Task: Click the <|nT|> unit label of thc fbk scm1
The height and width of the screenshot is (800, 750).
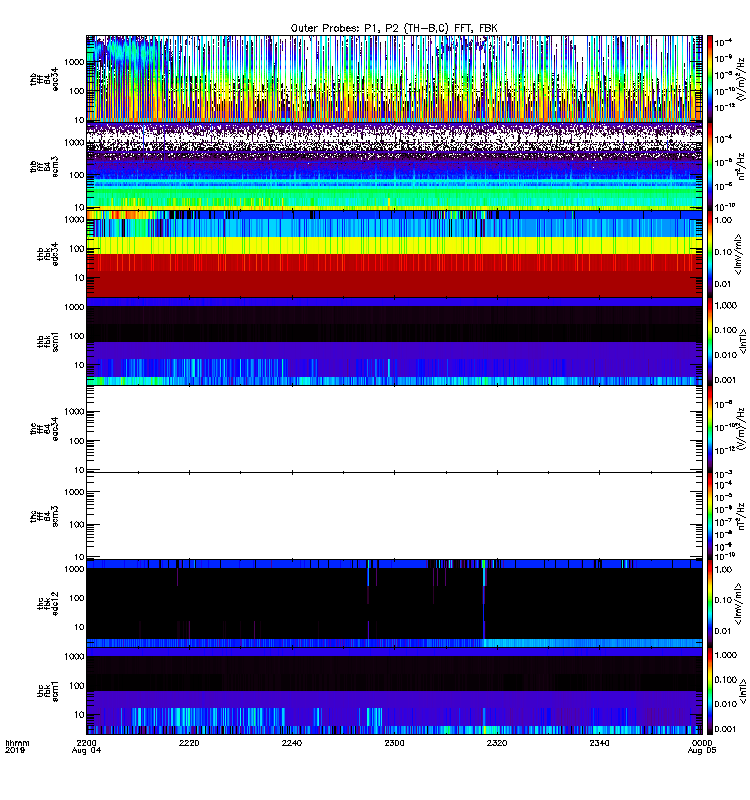Action: (x=743, y=691)
